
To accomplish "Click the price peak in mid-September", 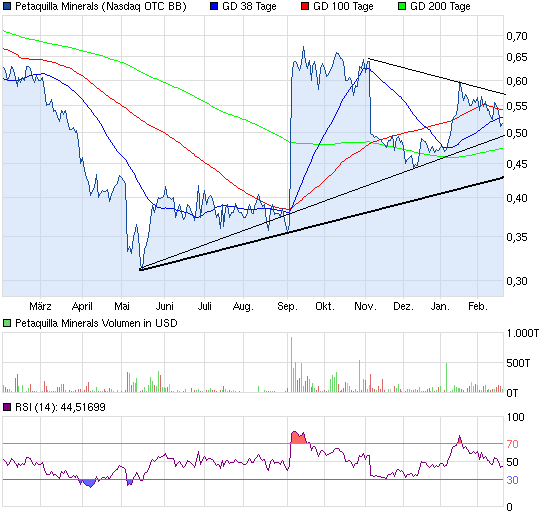I will point(303,47).
